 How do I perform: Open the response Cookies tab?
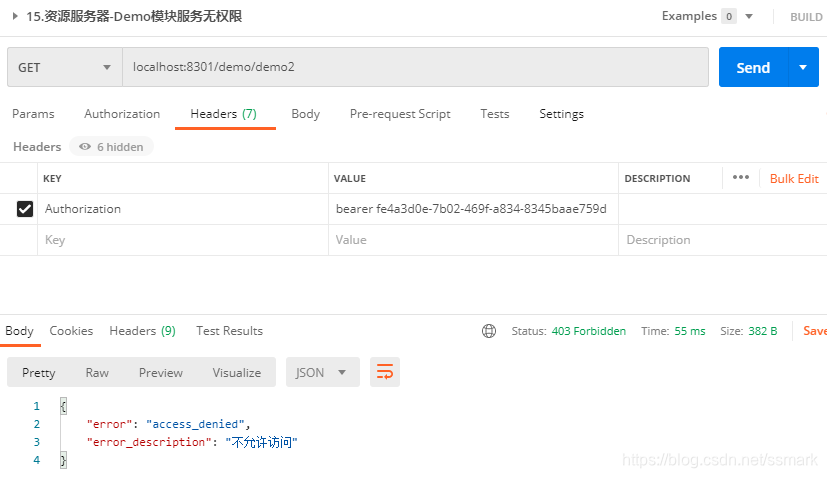tap(71, 331)
